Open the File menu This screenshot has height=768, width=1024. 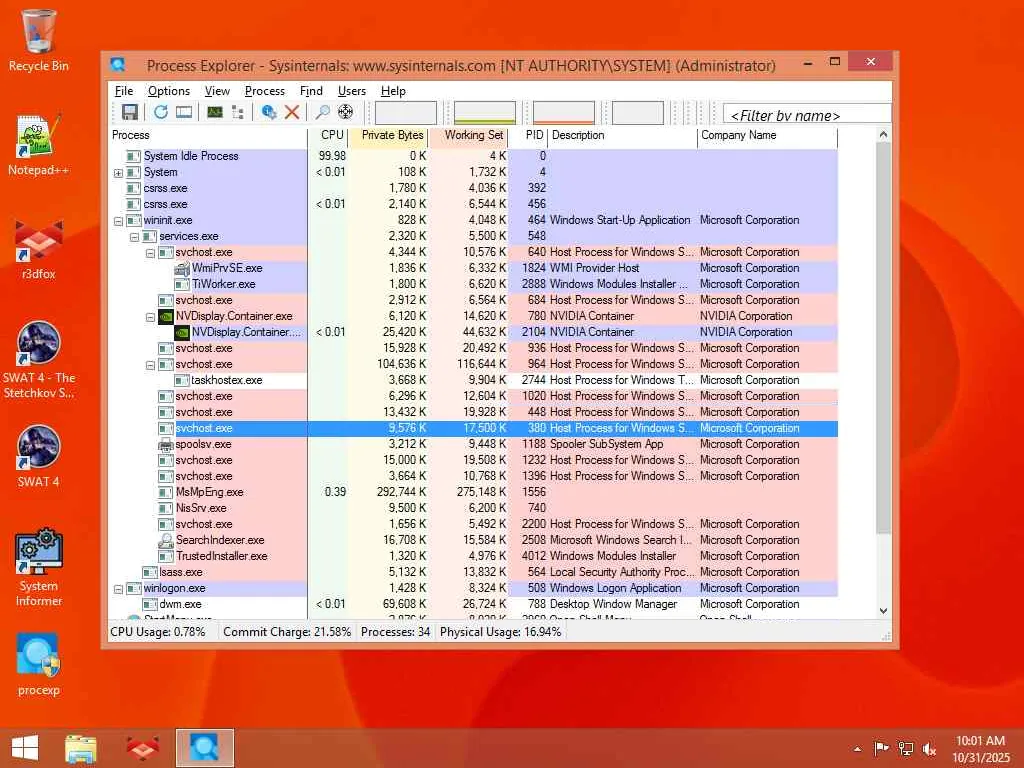point(123,91)
